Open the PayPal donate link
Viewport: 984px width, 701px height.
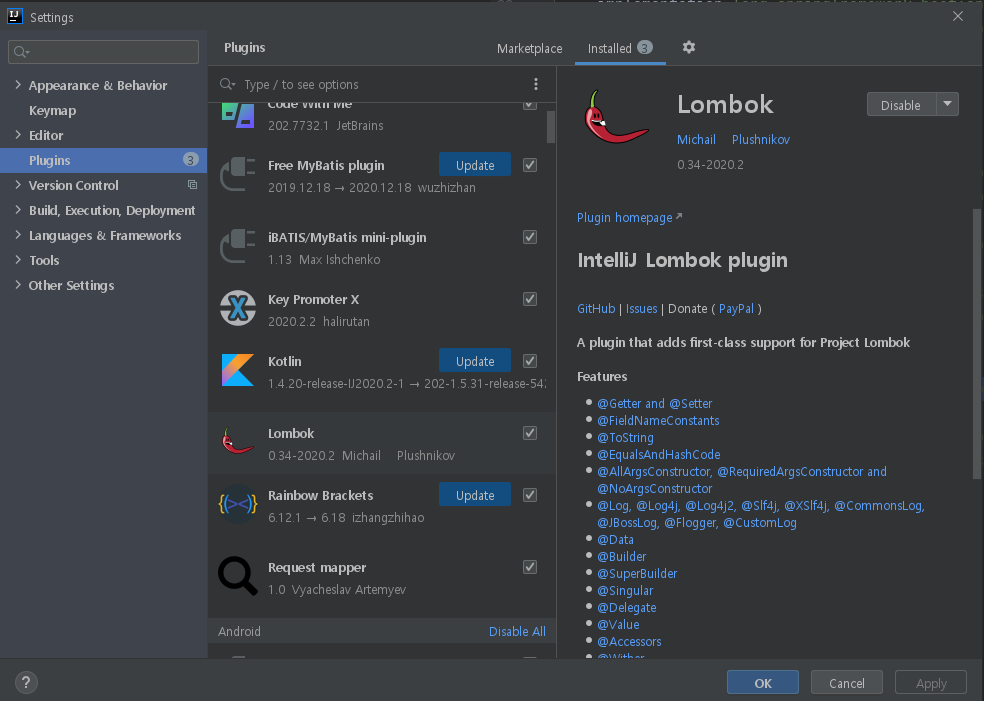(736, 309)
